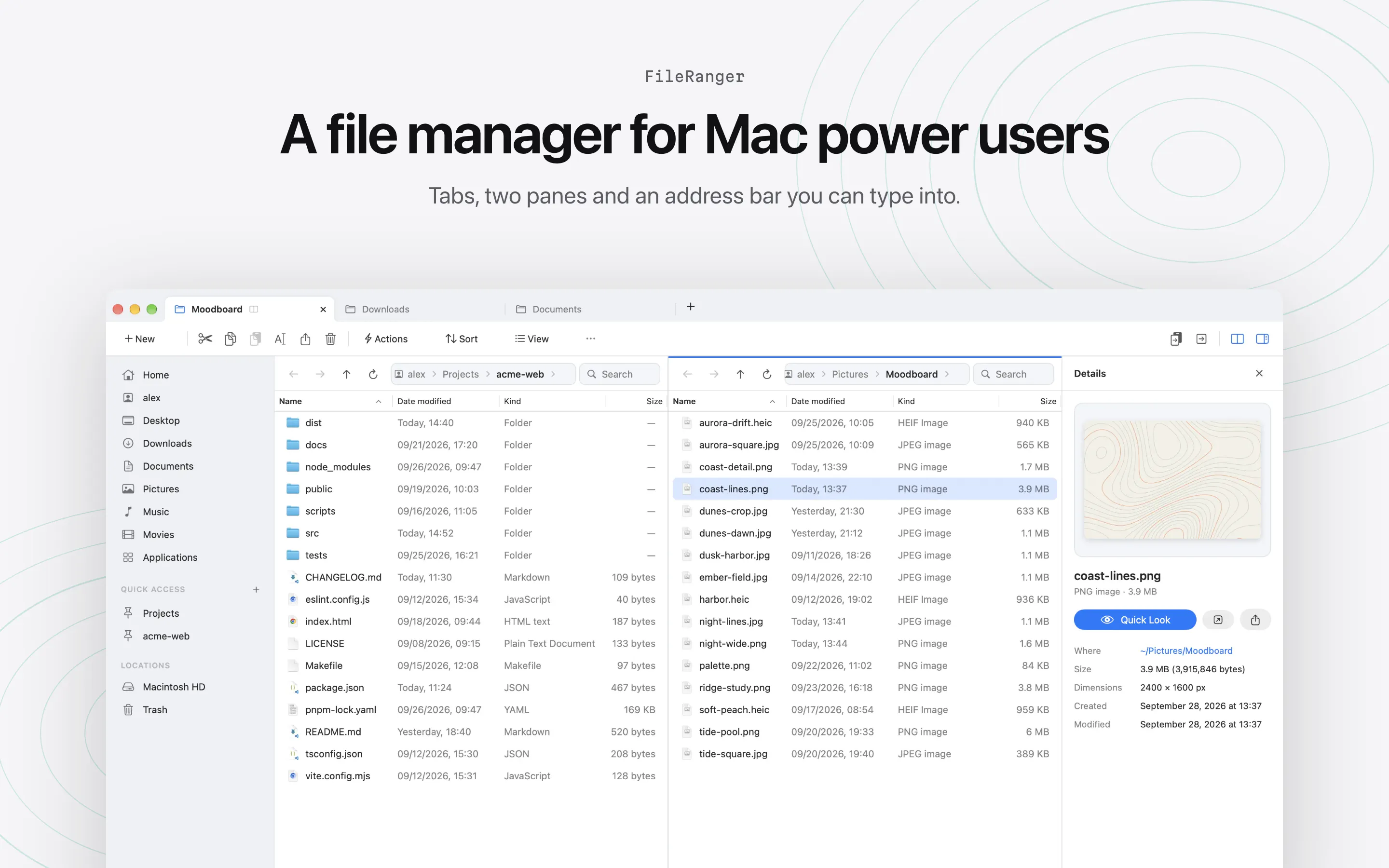Click Pictures in right address bar
The height and width of the screenshot is (868, 1389).
point(850,374)
